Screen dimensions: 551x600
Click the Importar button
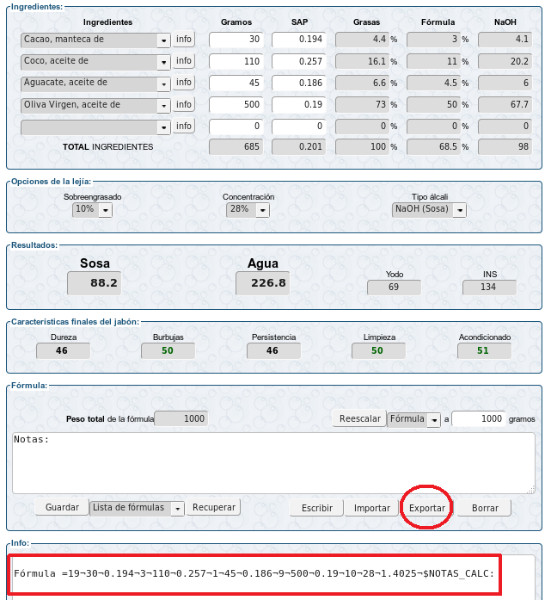click(372, 508)
